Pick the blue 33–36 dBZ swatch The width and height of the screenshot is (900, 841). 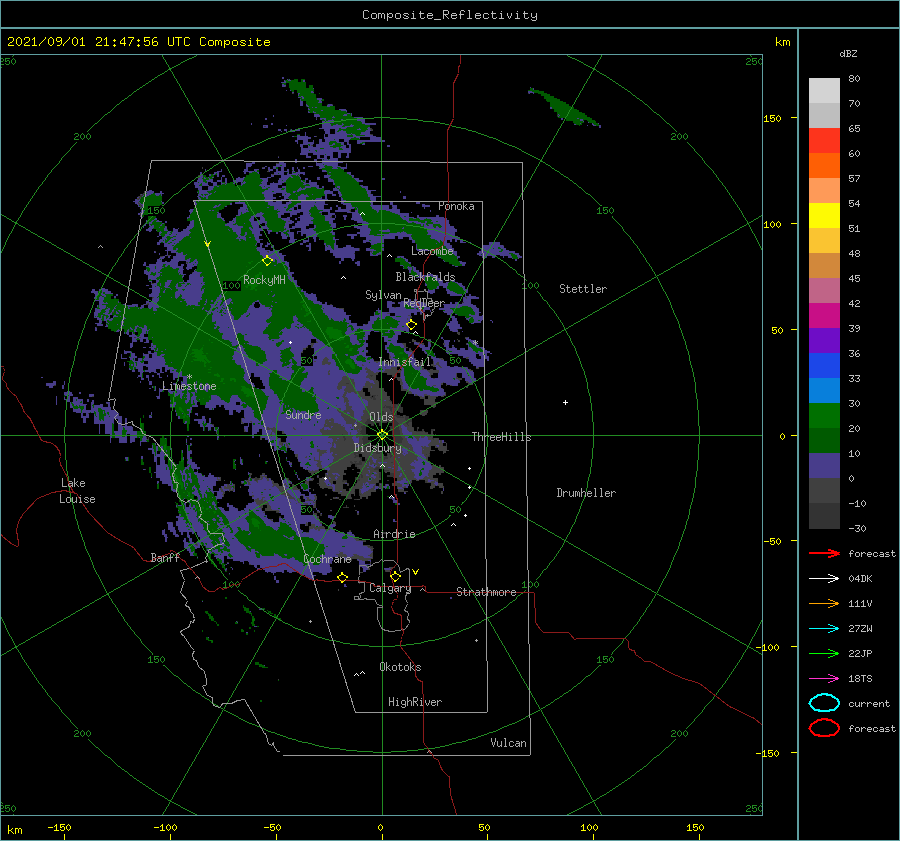824,366
